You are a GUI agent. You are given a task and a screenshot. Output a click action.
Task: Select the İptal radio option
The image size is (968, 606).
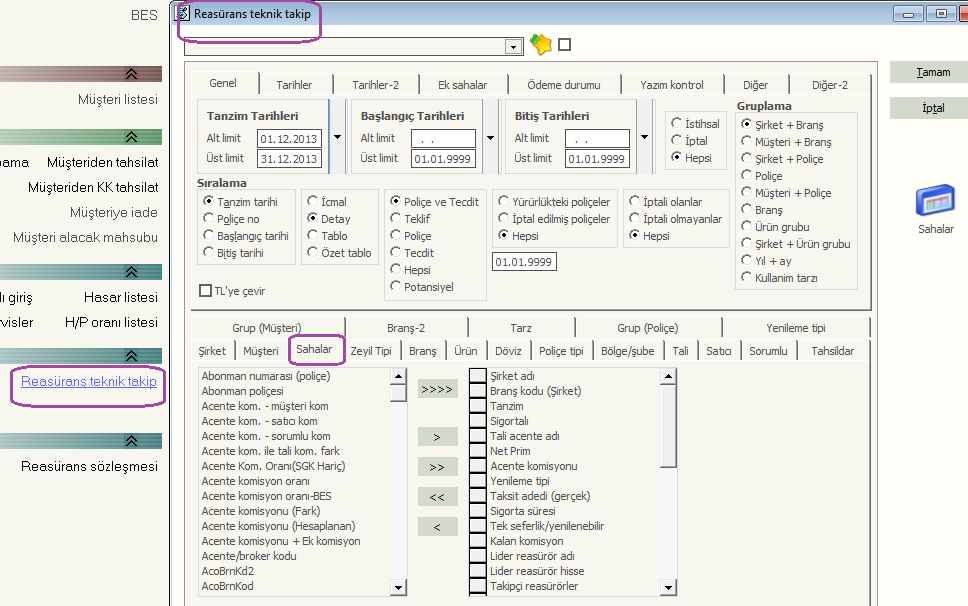(x=677, y=141)
